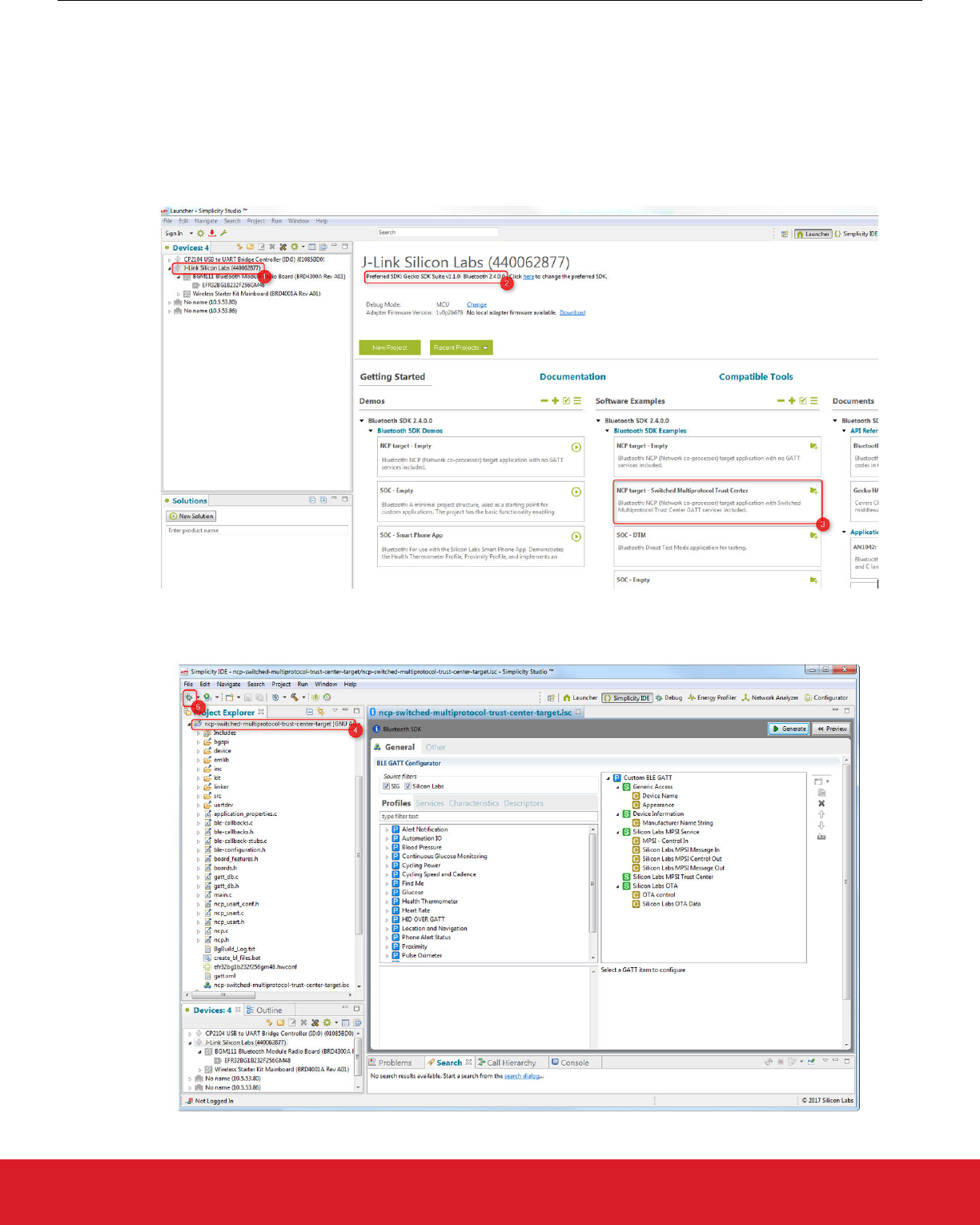Move GATT item down arrow
980x1225 pixels.
(x=821, y=825)
